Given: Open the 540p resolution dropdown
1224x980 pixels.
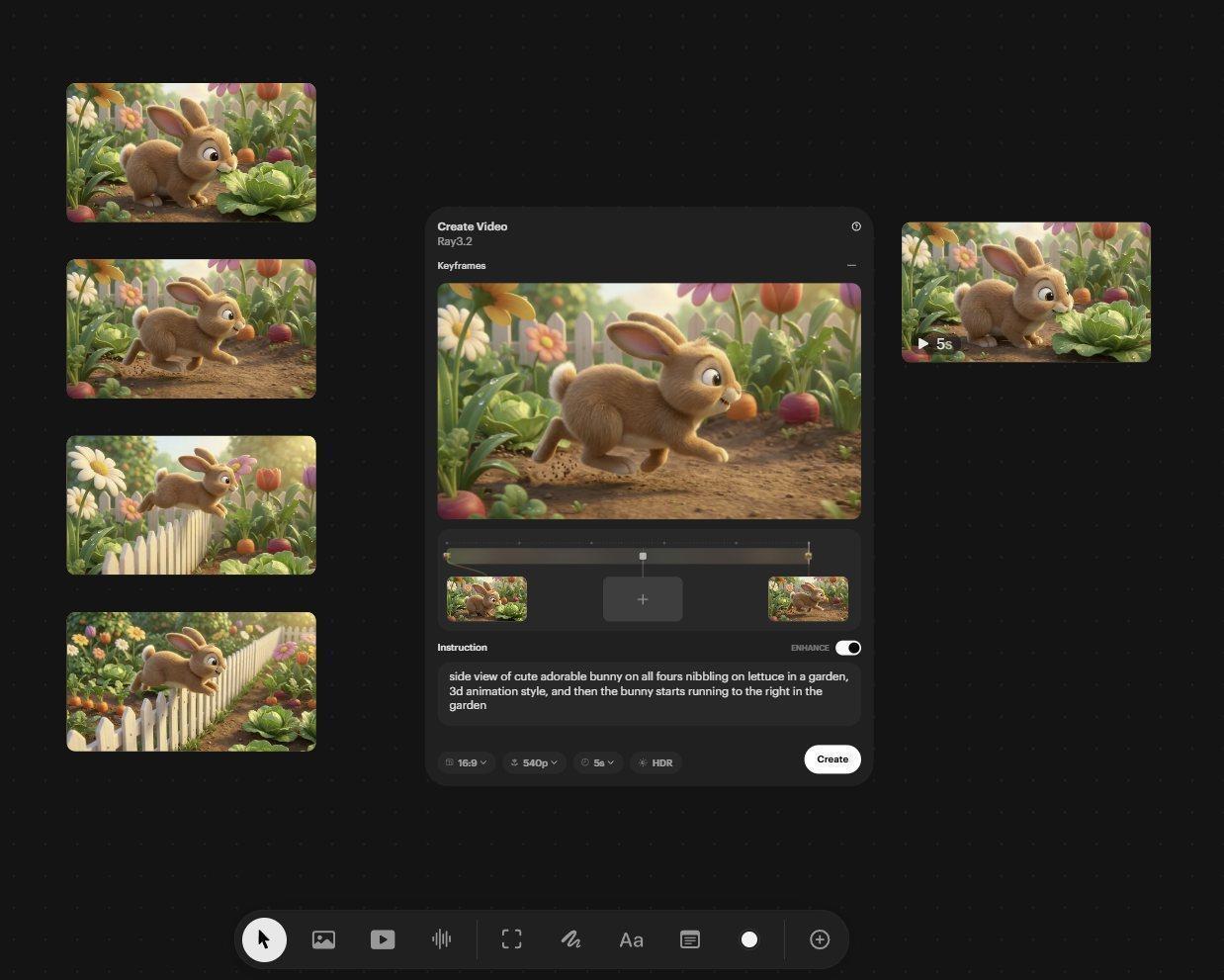Looking at the screenshot, I should (535, 762).
